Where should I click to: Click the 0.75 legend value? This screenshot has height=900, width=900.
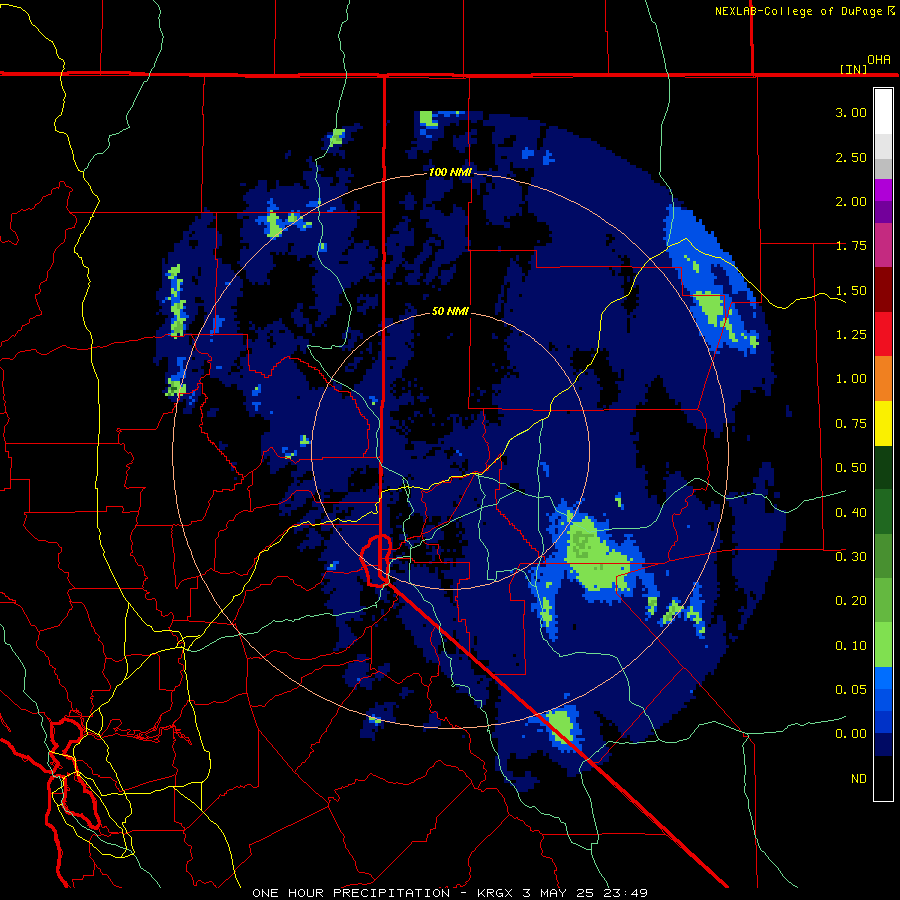(x=851, y=424)
